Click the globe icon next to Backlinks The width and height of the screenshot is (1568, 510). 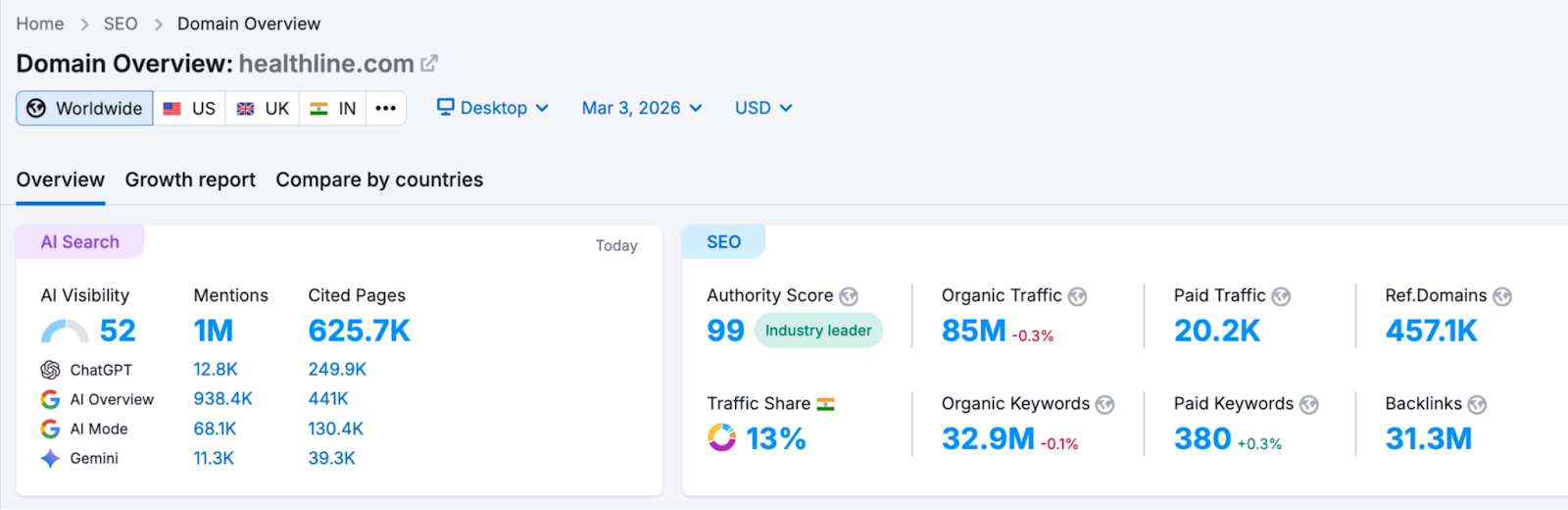1477,404
